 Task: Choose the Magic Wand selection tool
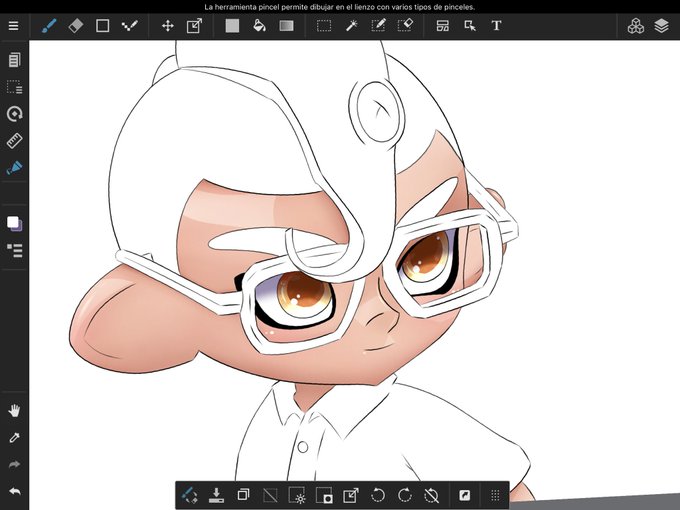[x=352, y=26]
